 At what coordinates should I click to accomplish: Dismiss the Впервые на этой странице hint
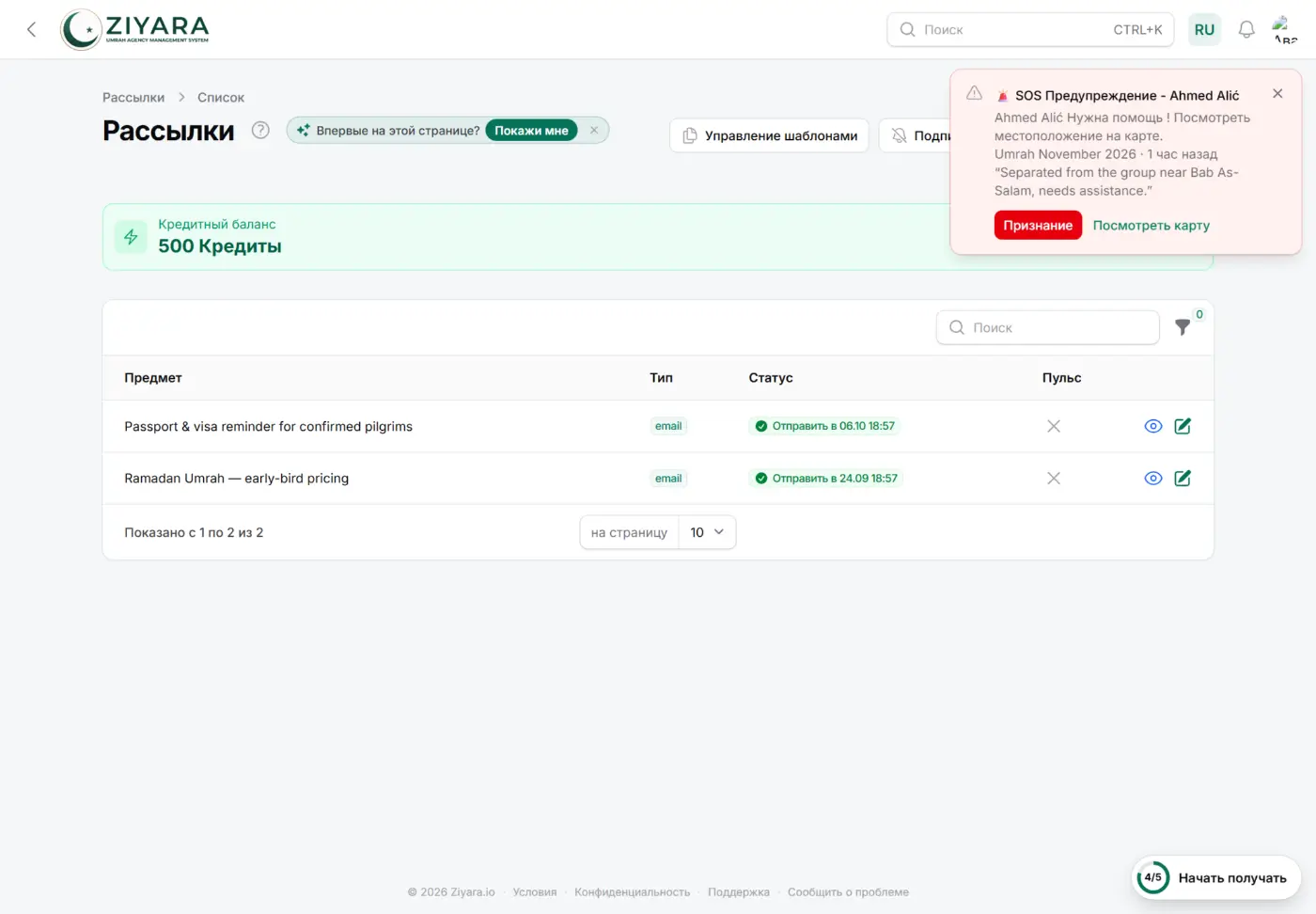coord(594,131)
